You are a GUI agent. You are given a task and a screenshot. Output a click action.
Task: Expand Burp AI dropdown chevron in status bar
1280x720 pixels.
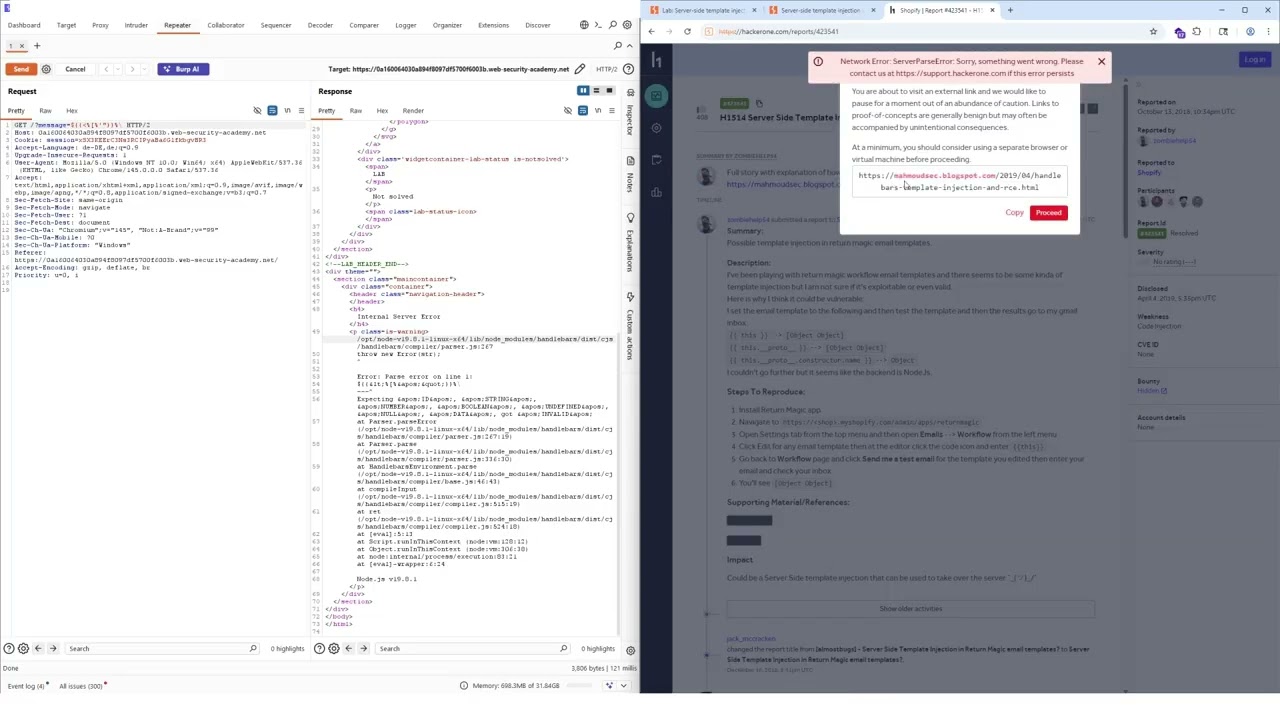(x=623, y=686)
